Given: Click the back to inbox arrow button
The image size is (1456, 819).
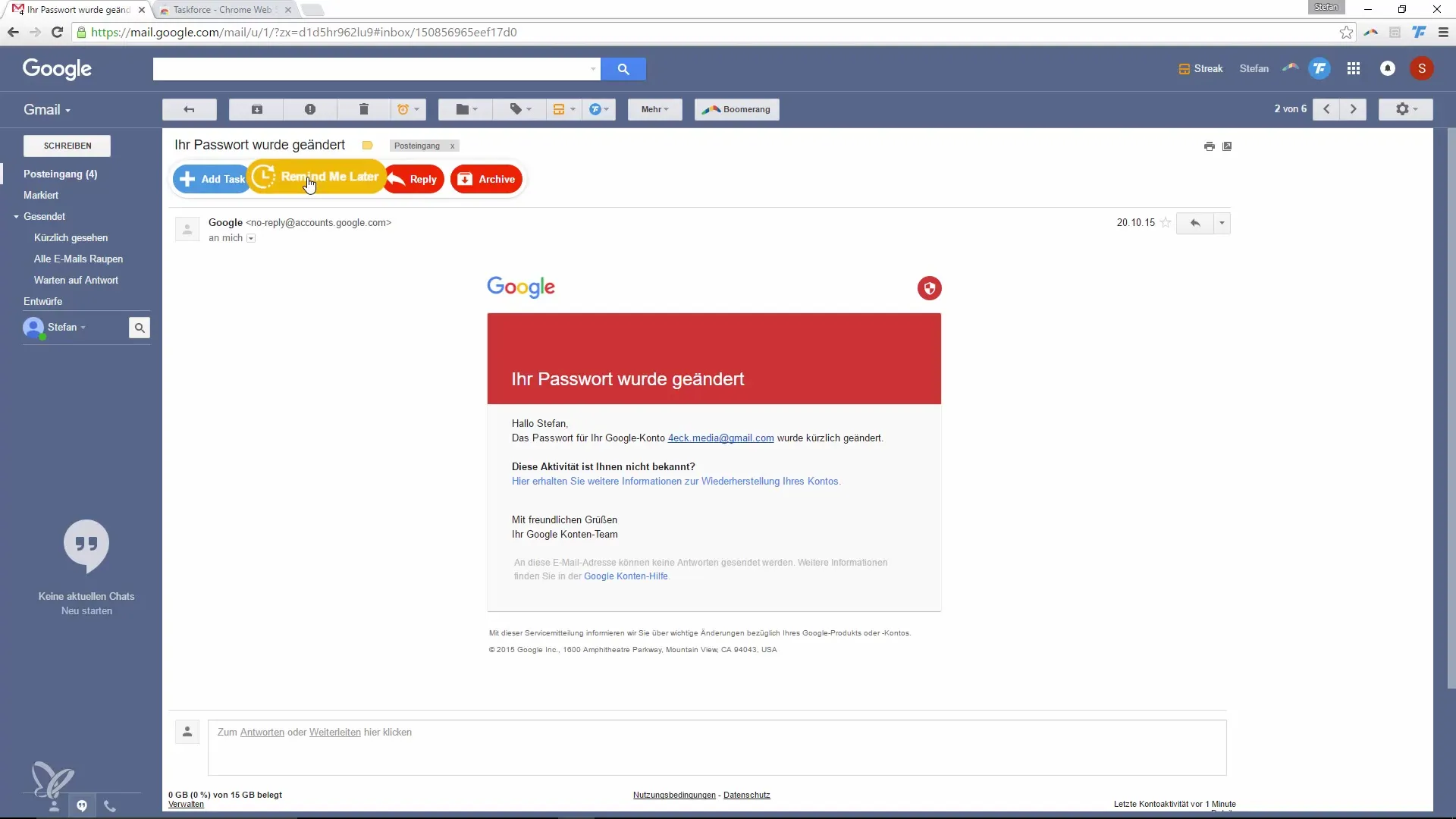Looking at the screenshot, I should pos(190,109).
